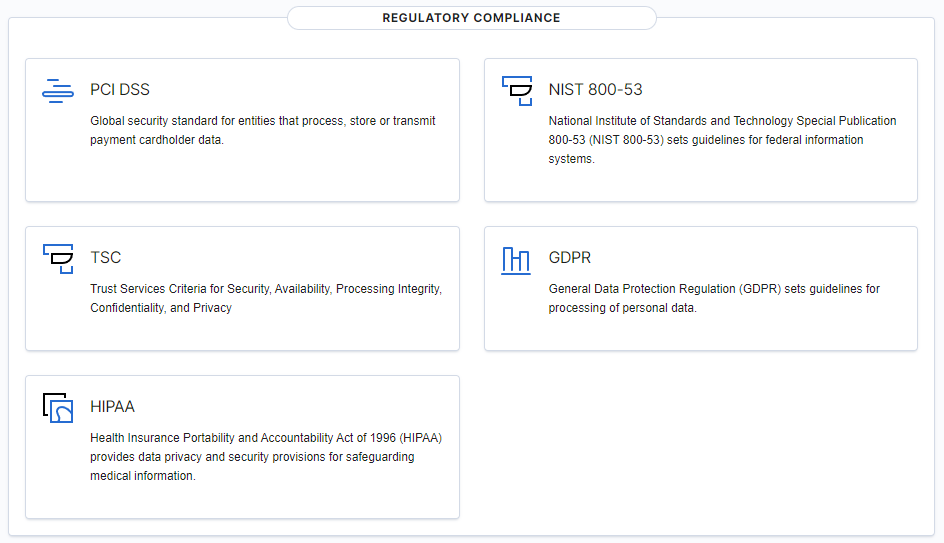Click the General Data Protection Regulation description
The width and height of the screenshot is (944, 543).
pyautogui.click(x=714, y=298)
